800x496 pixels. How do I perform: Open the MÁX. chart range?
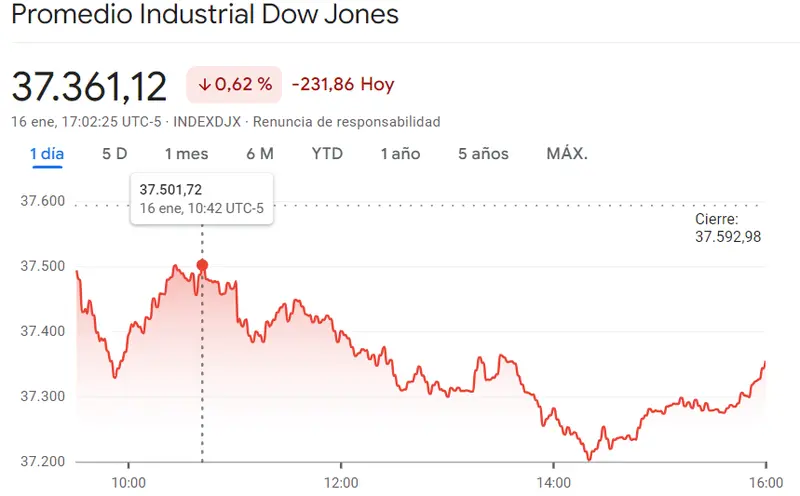[x=567, y=154]
